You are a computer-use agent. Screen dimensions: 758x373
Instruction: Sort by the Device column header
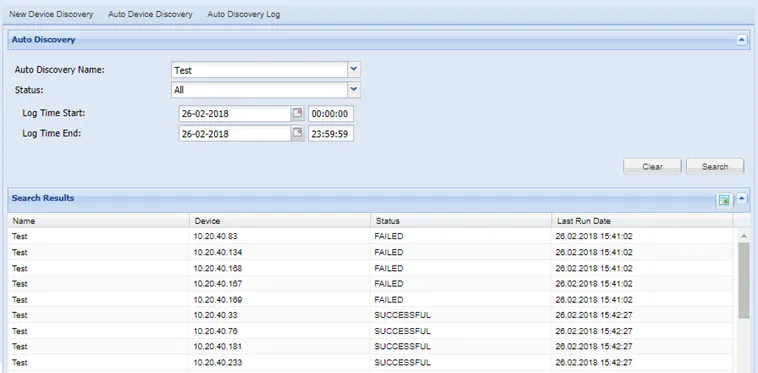click(x=280, y=221)
